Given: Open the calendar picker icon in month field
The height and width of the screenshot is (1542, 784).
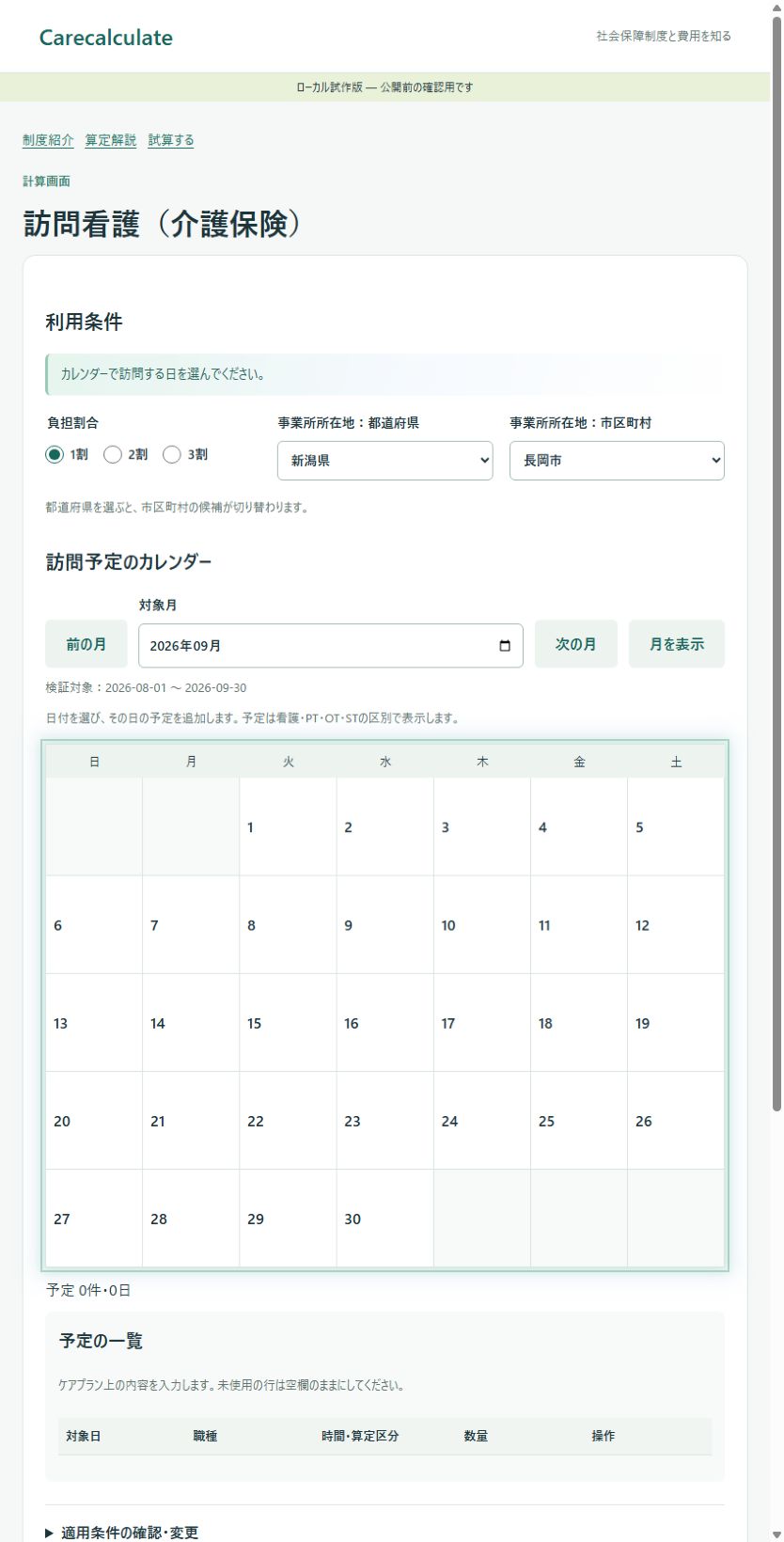Looking at the screenshot, I should coord(505,646).
